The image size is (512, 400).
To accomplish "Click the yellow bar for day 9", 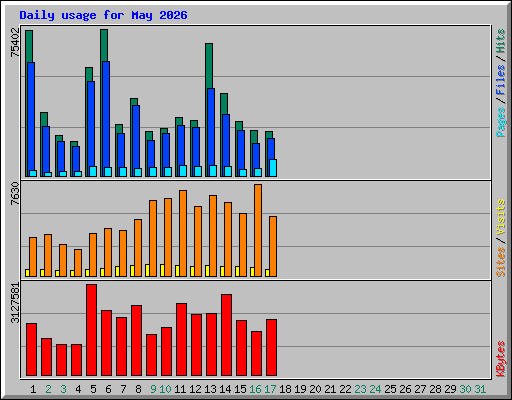I will [x=147, y=270].
